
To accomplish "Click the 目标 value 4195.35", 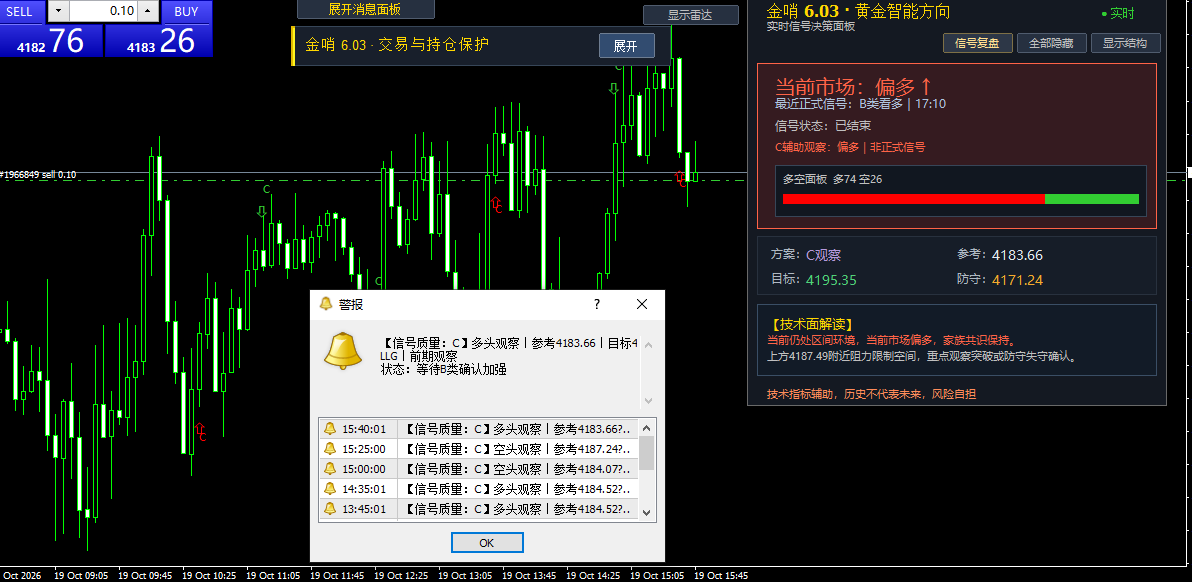I will [x=832, y=280].
